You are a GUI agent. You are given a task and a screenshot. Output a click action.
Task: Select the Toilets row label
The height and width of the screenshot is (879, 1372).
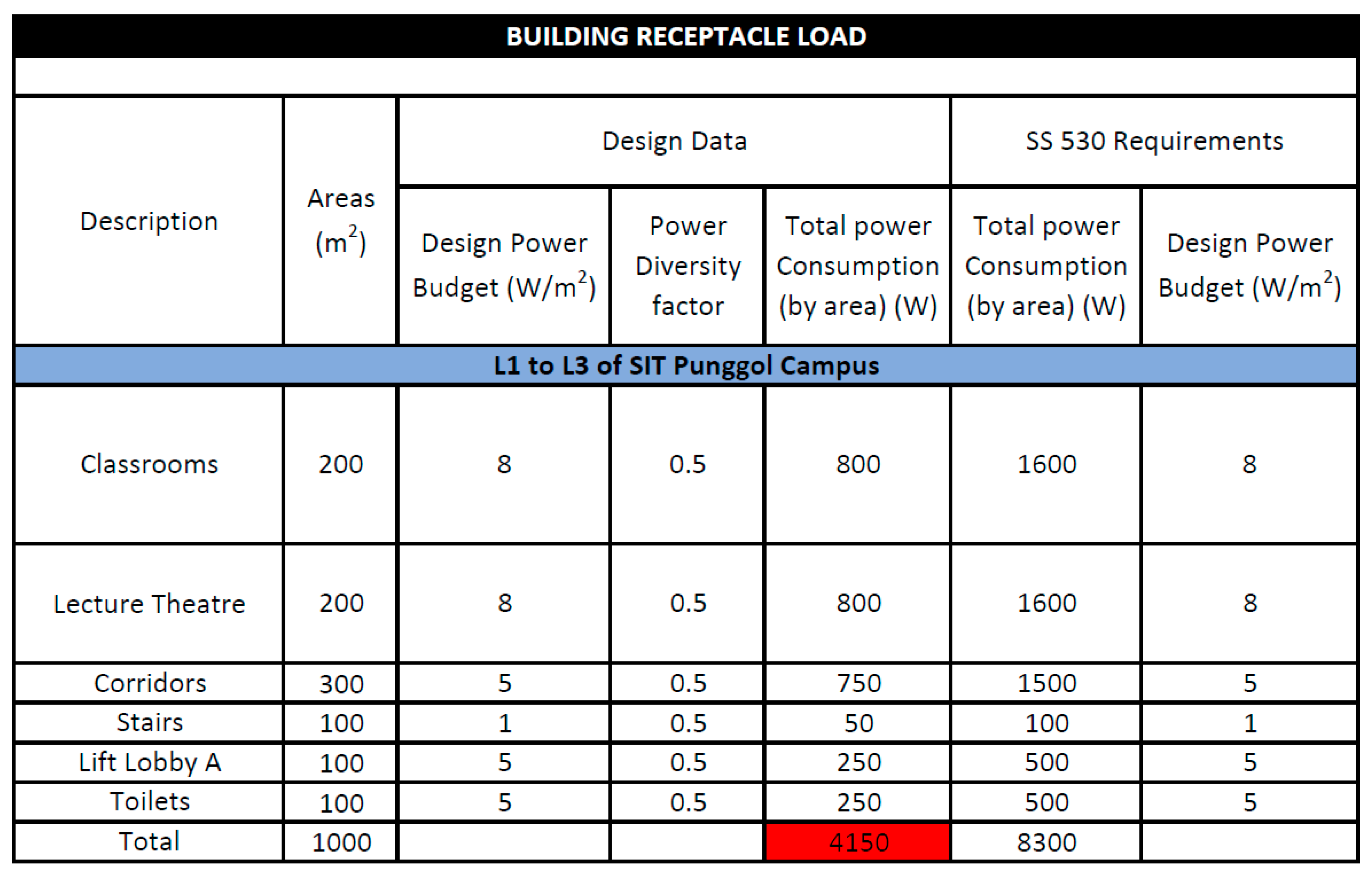click(x=149, y=802)
